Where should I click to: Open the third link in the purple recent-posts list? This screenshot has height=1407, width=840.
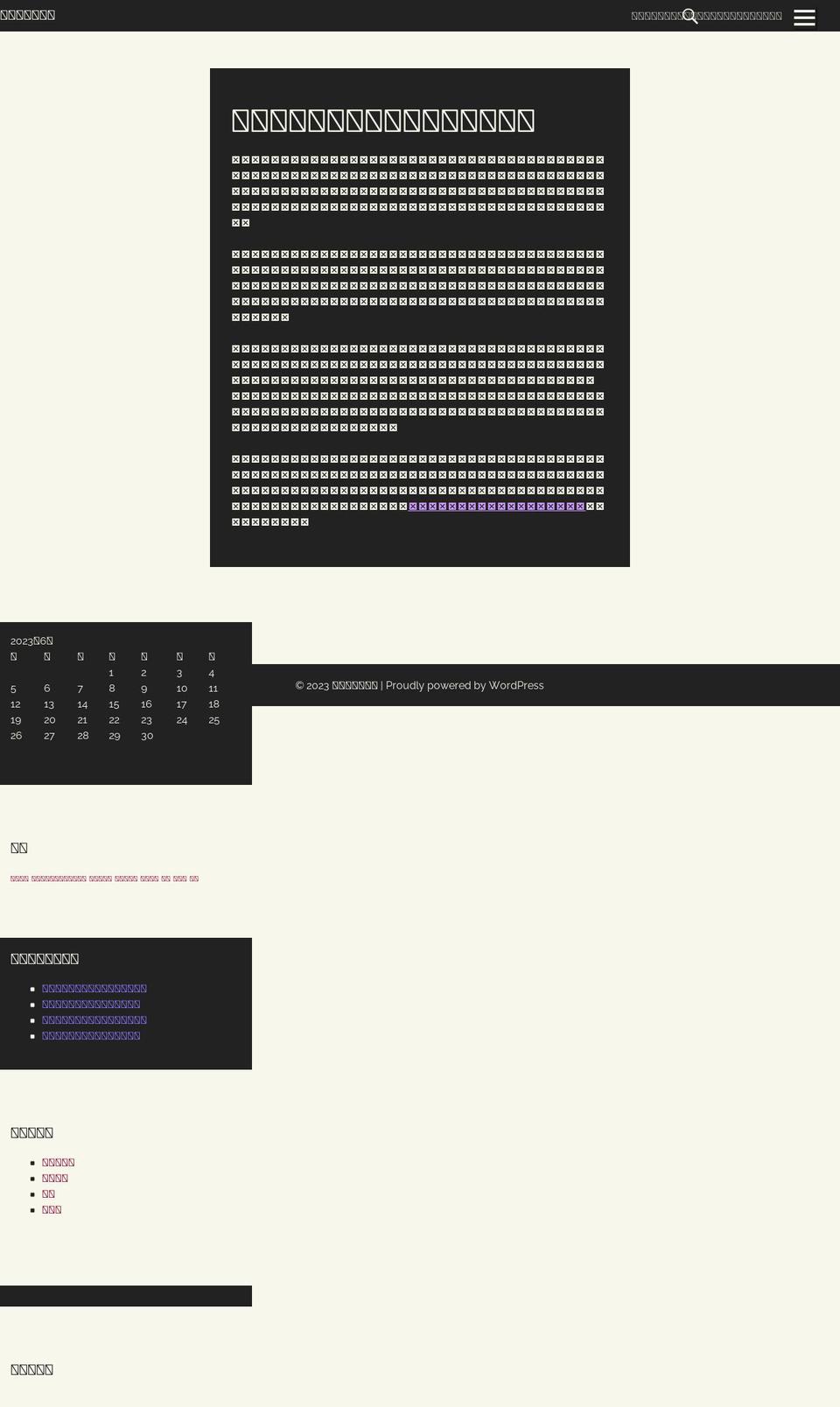pos(94,1020)
